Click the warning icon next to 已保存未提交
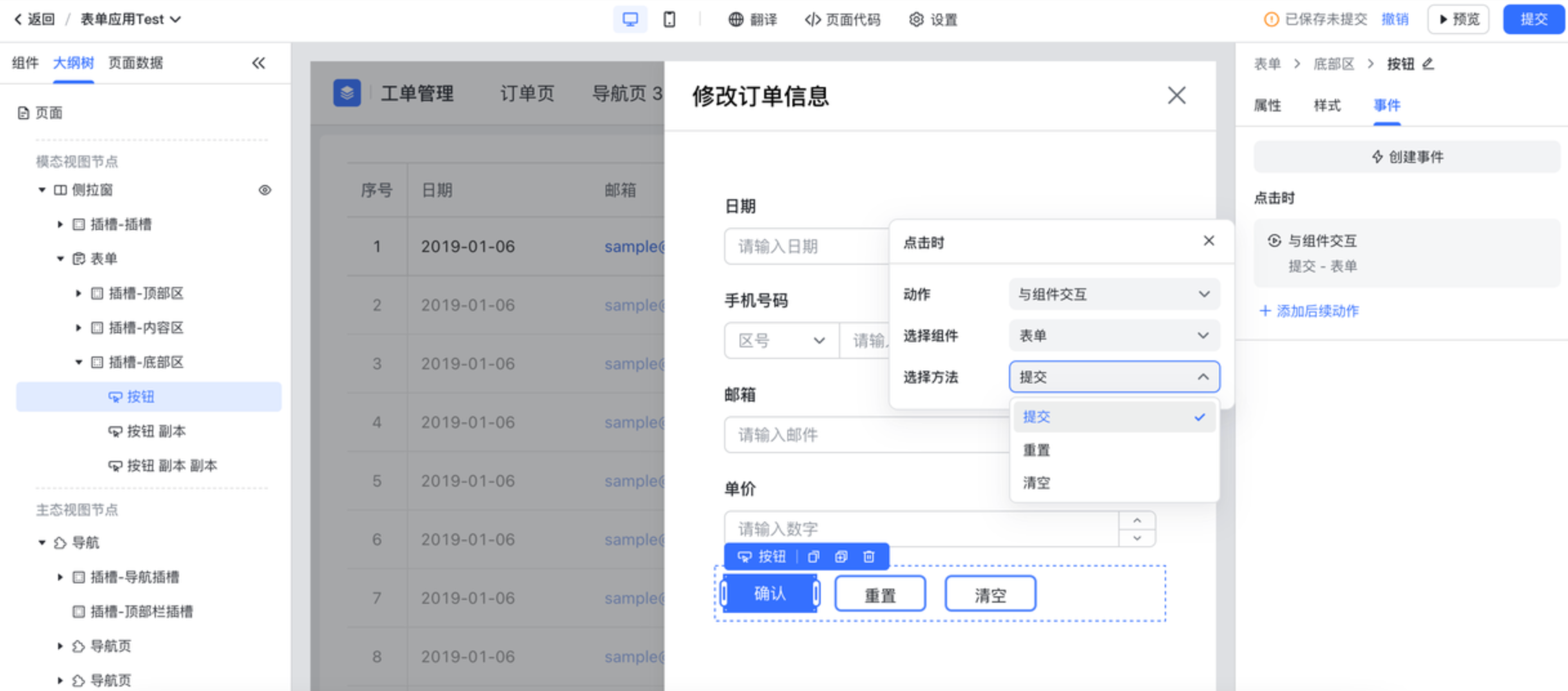 point(1271,19)
